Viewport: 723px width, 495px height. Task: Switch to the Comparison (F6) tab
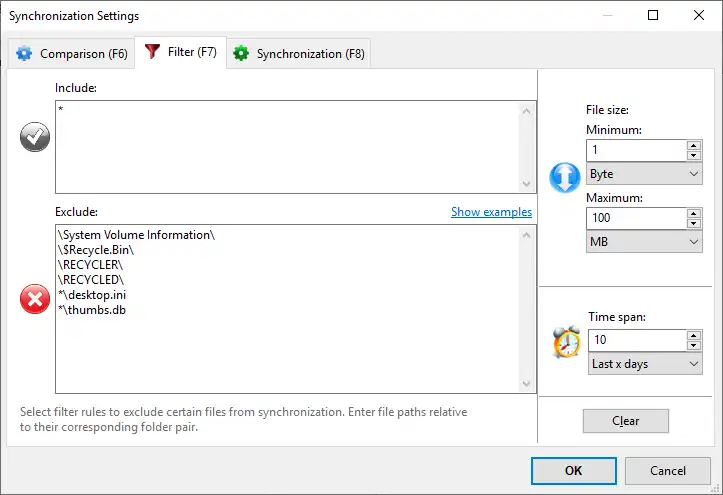pos(72,54)
